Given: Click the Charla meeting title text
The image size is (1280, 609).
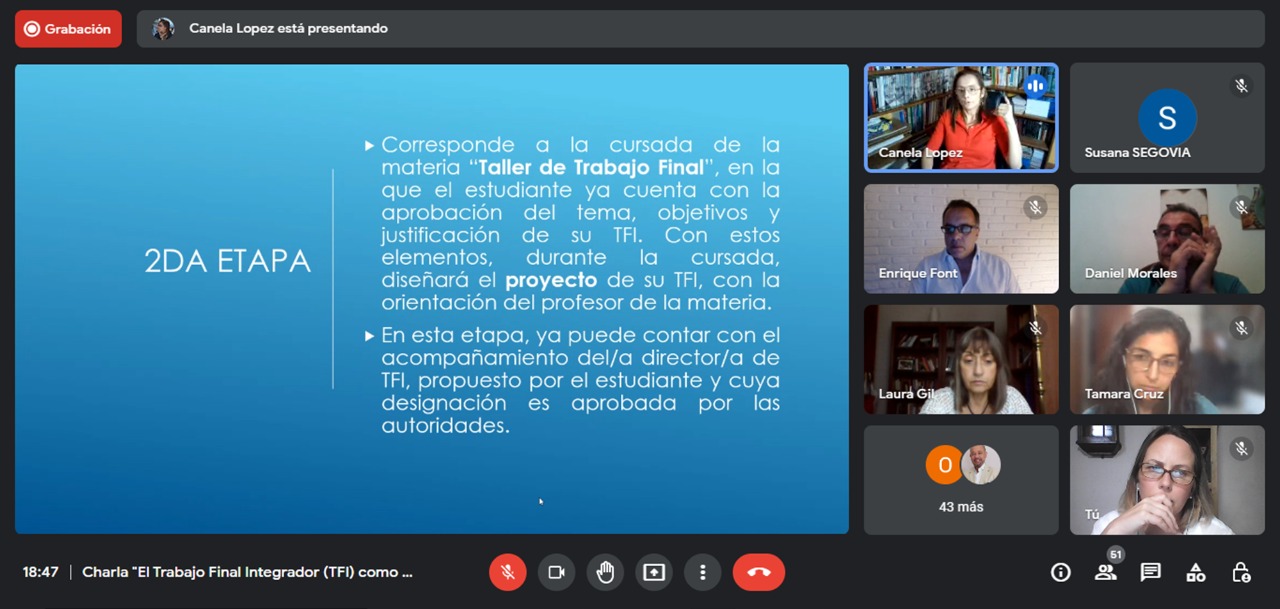Looking at the screenshot, I should tap(247, 572).
